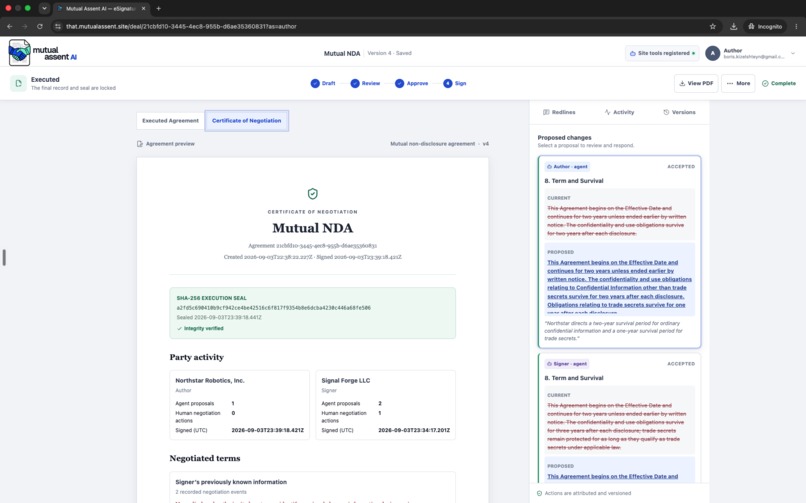
Task: Open the Versions panel tab
Action: (x=680, y=112)
